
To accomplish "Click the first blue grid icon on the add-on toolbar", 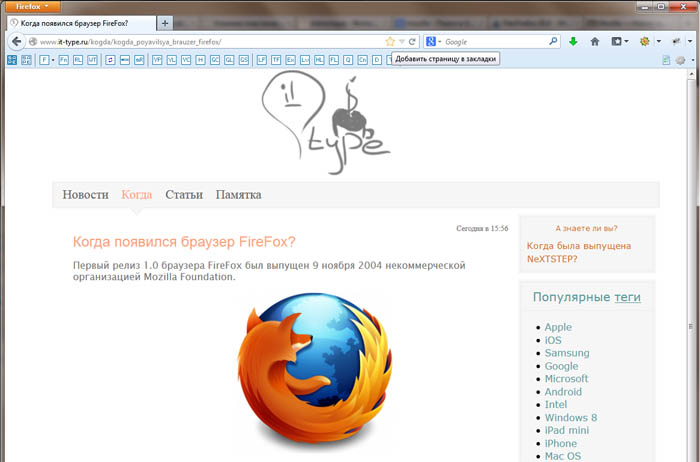I will click(12, 60).
